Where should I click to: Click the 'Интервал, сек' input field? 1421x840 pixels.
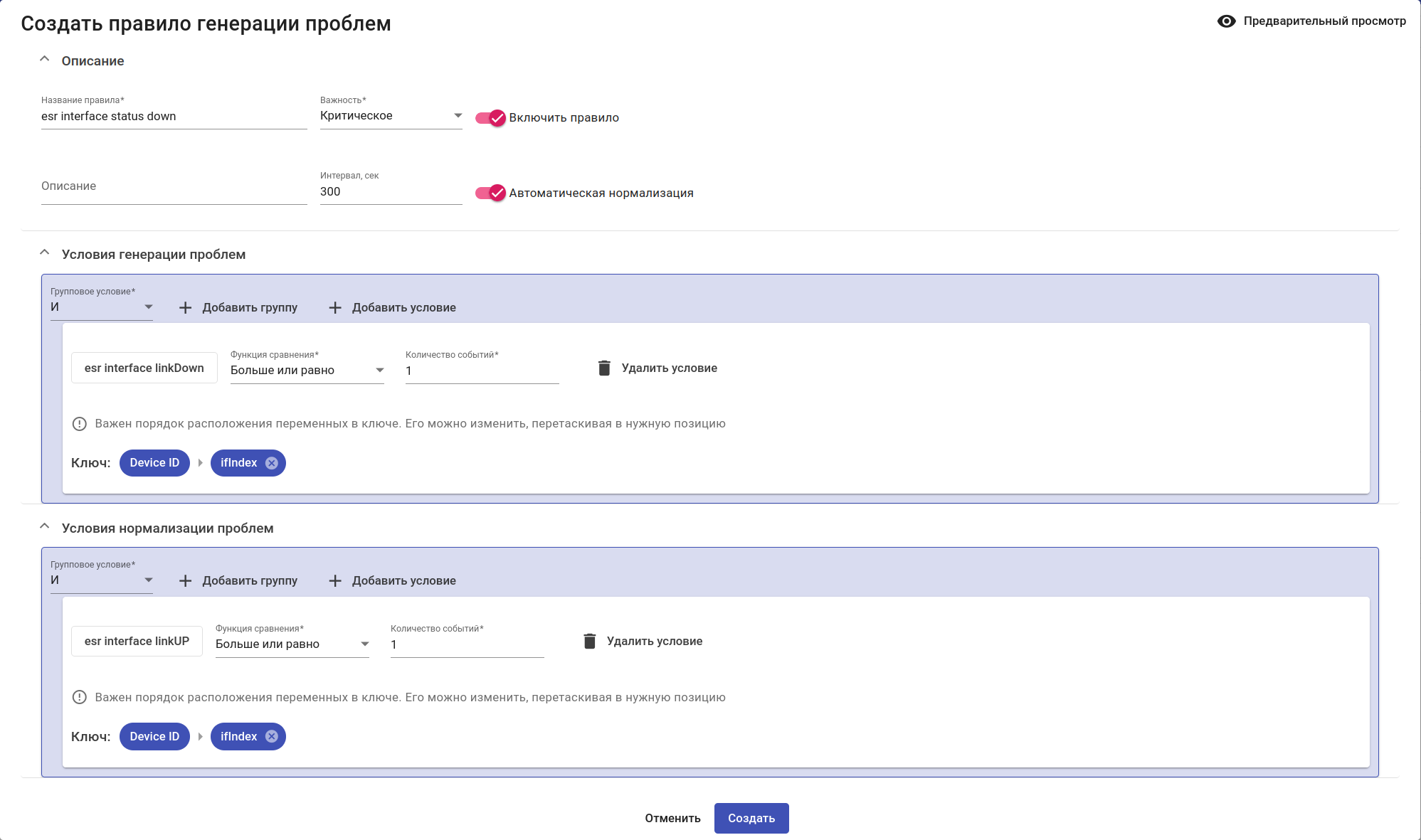(x=391, y=192)
